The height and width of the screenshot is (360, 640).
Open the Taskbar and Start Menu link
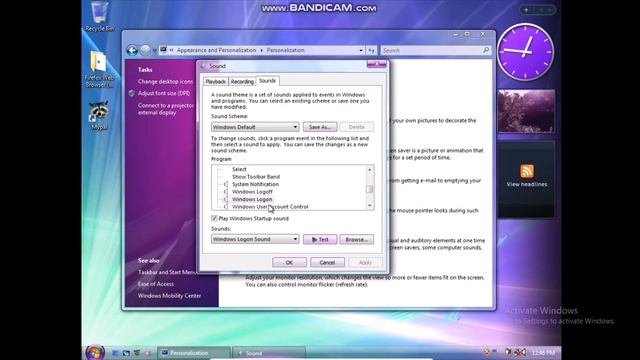click(x=167, y=272)
